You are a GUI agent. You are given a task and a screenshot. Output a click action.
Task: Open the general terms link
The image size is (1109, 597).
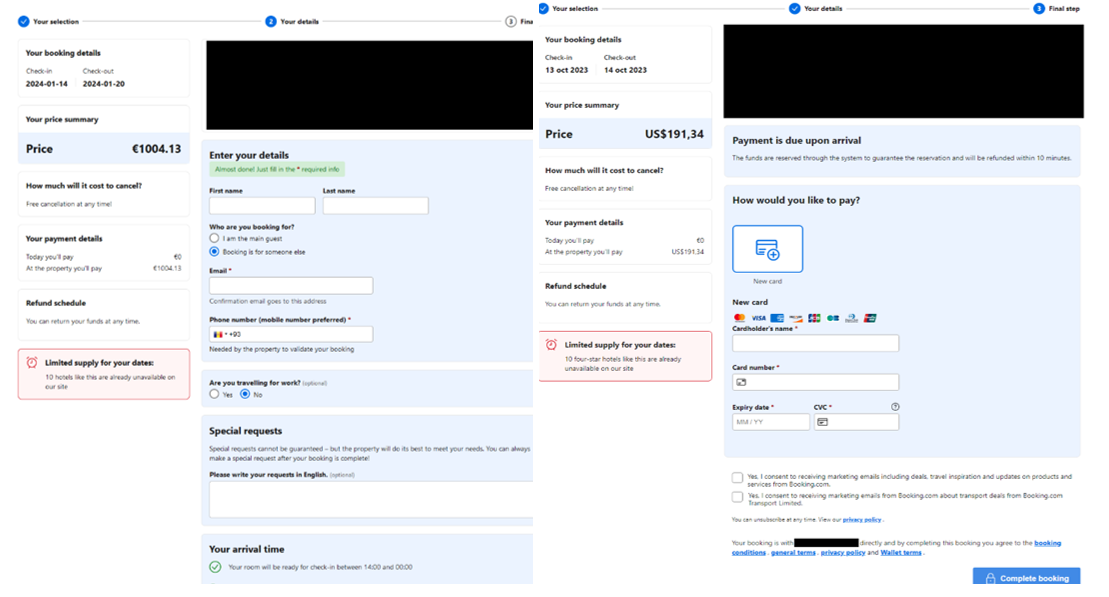point(793,552)
